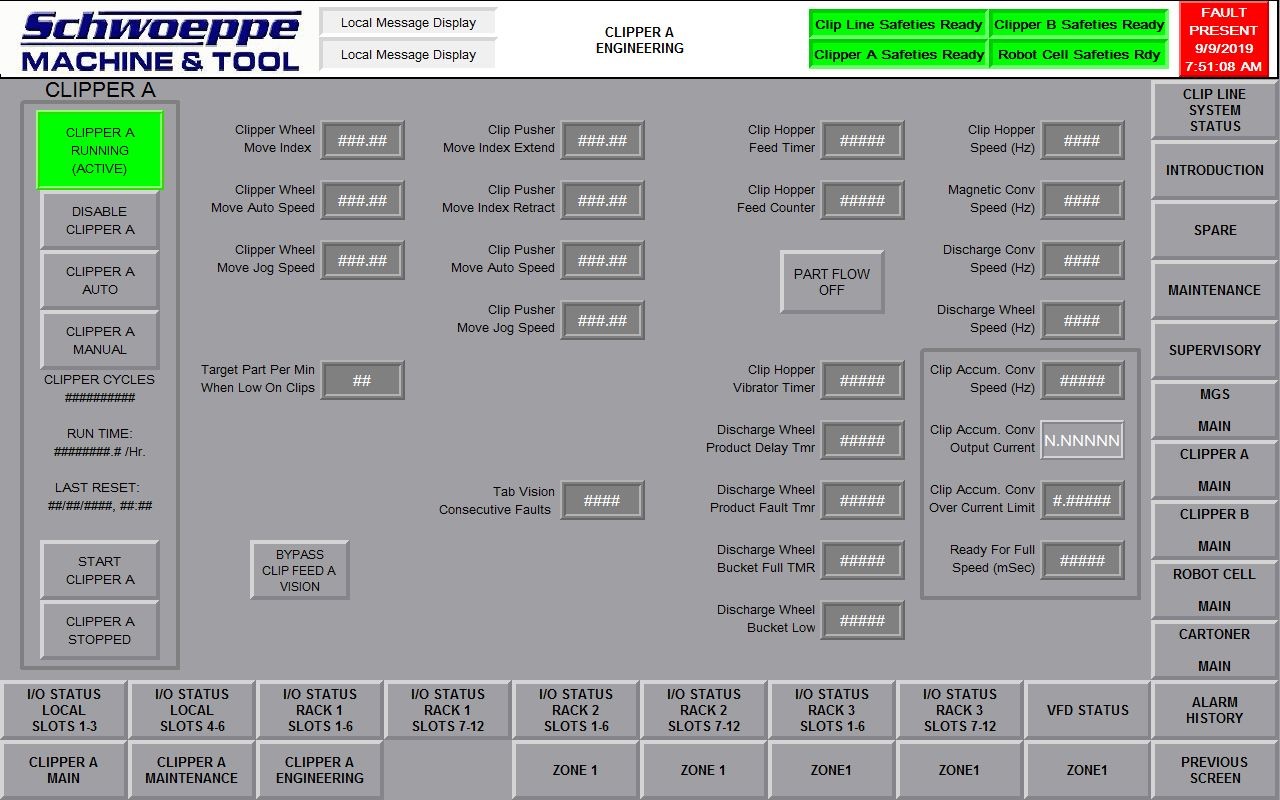Edit Ready For Full Speed (mSec) value
The image size is (1280, 800).
1082,561
